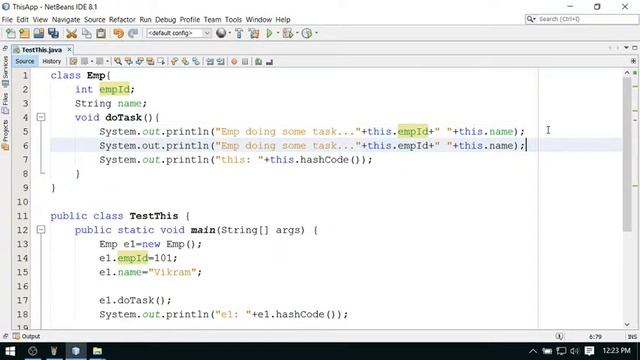Click the Previous Bookmark icon
Screen dimensions: 640x360
click(x=174, y=62)
